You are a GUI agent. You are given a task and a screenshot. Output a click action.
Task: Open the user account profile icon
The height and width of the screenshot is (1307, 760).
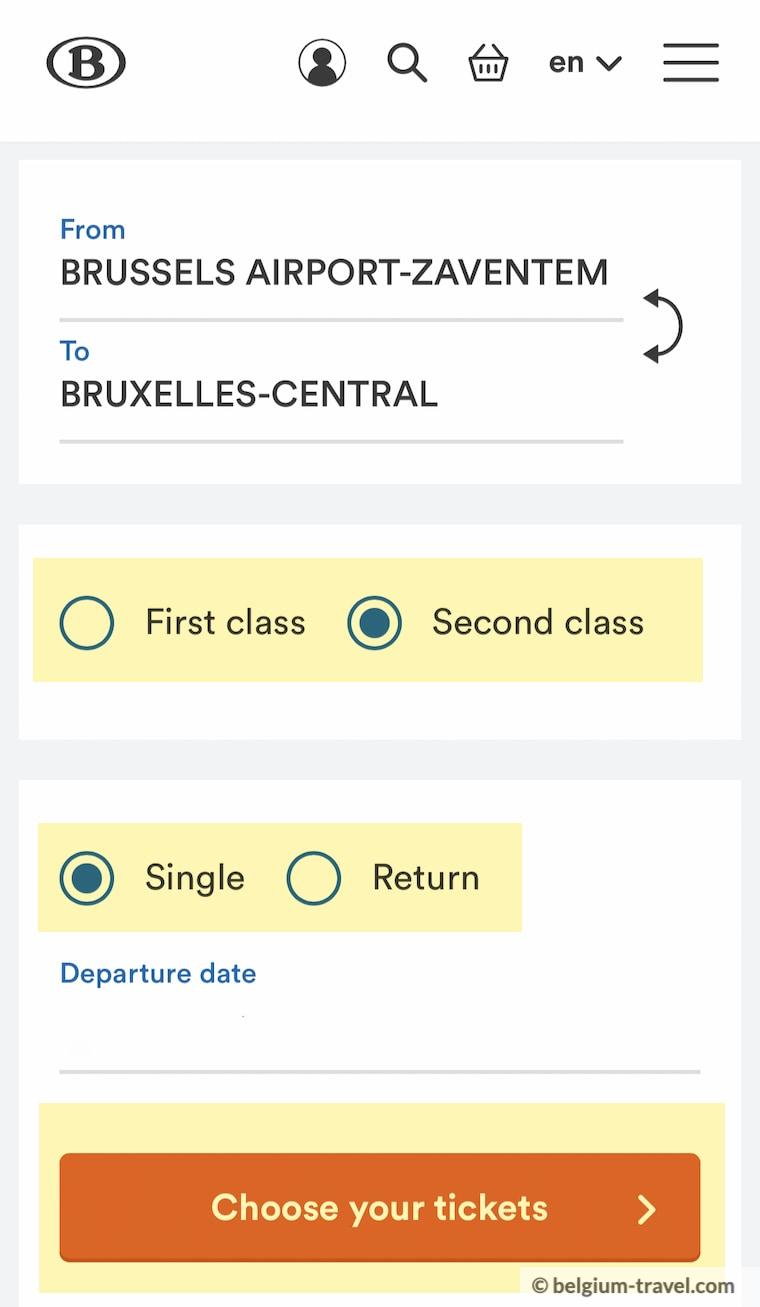point(322,62)
